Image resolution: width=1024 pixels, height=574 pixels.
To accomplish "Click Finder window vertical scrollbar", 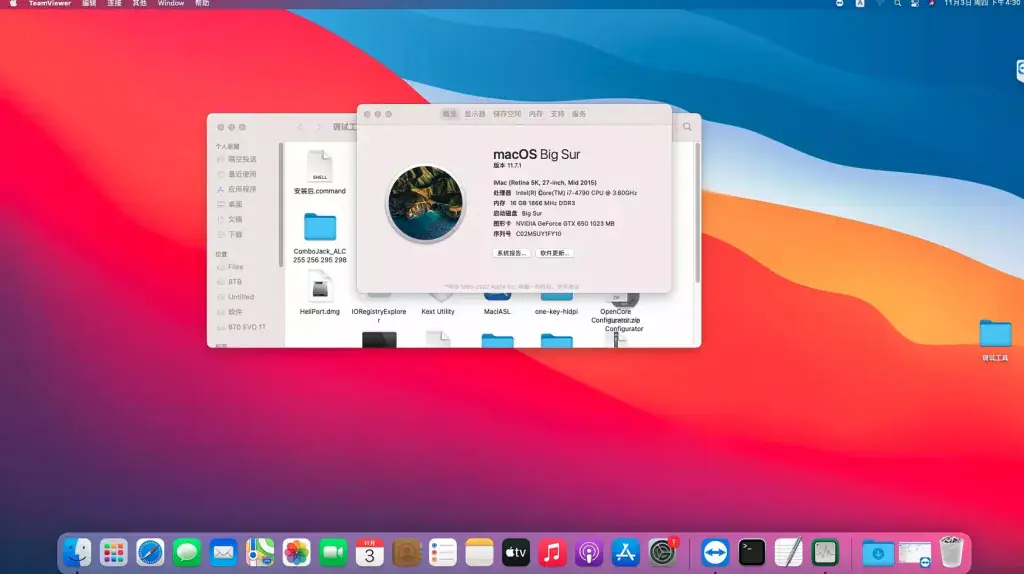I will point(697,214).
